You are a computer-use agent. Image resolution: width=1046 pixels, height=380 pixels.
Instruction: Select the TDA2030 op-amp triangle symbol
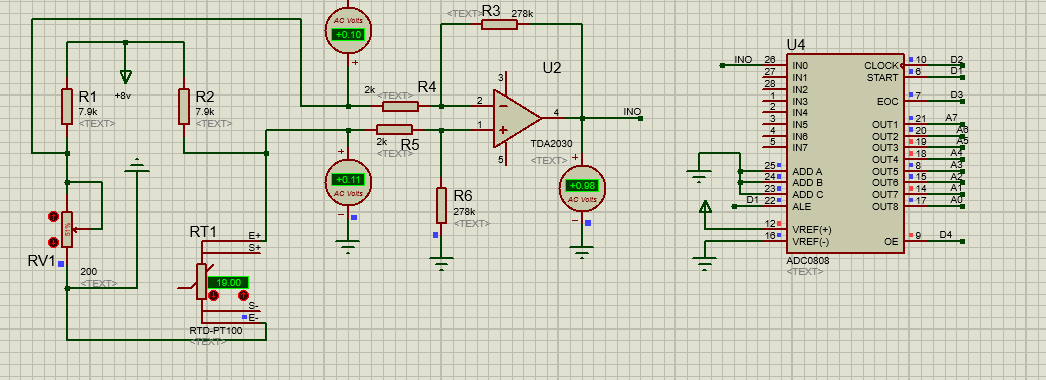click(517, 118)
